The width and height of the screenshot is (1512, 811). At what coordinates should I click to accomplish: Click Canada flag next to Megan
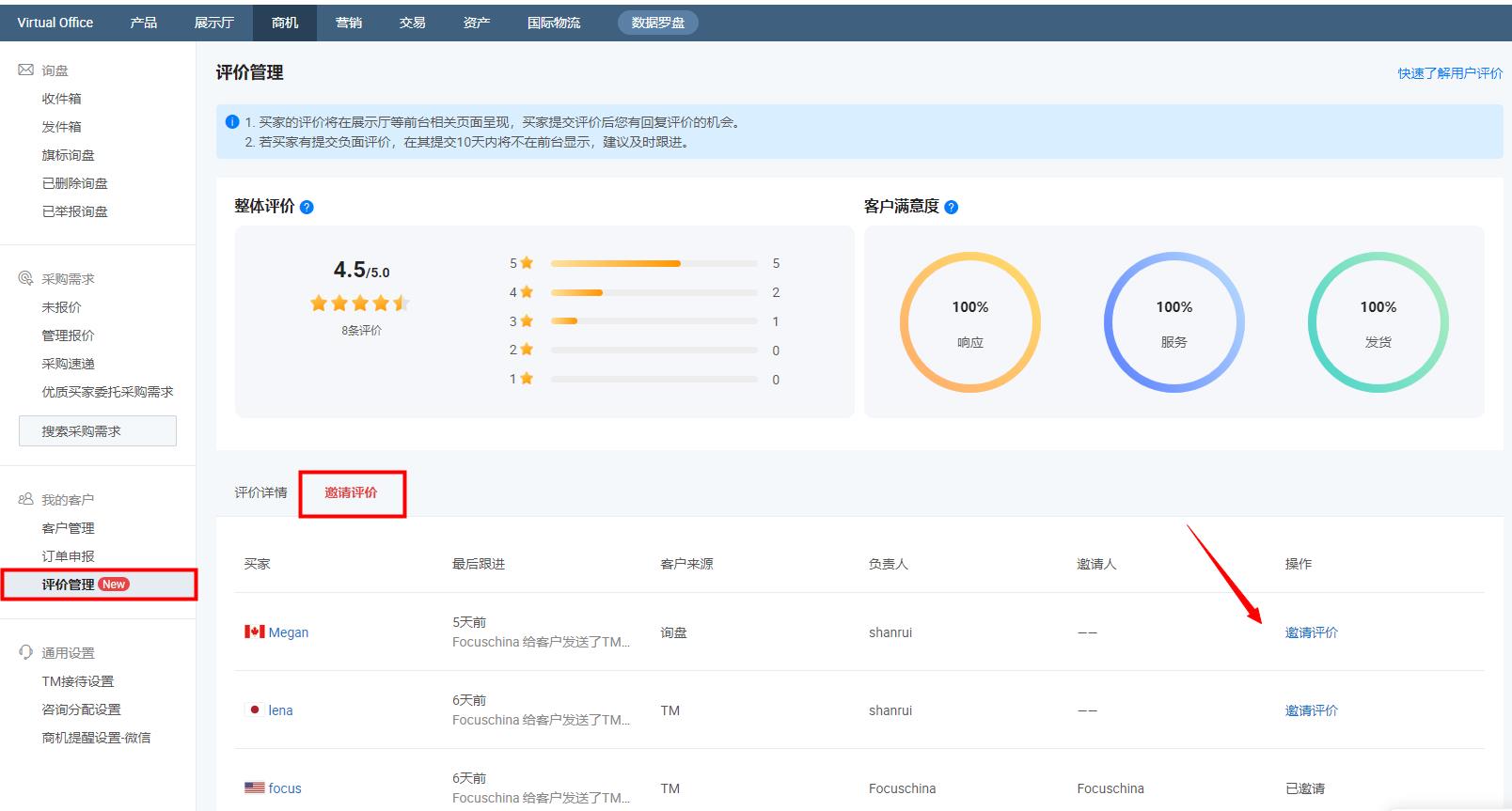click(254, 632)
